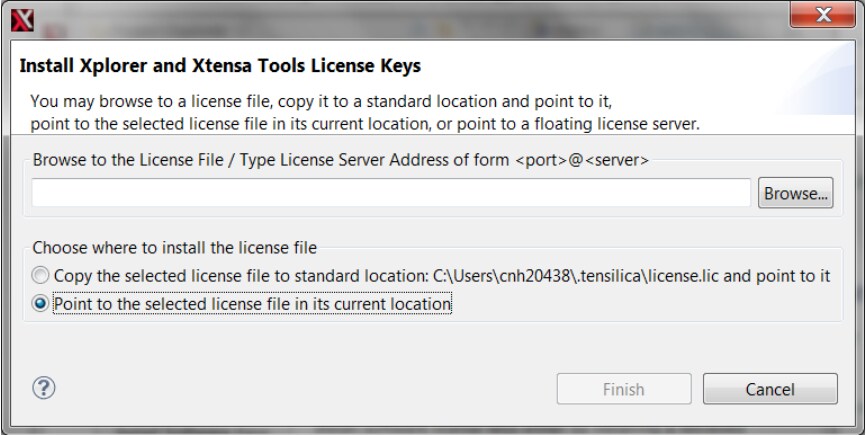Click the blank area left of Finish button
Viewport: 866px width, 435px height.
click(x=300, y=389)
